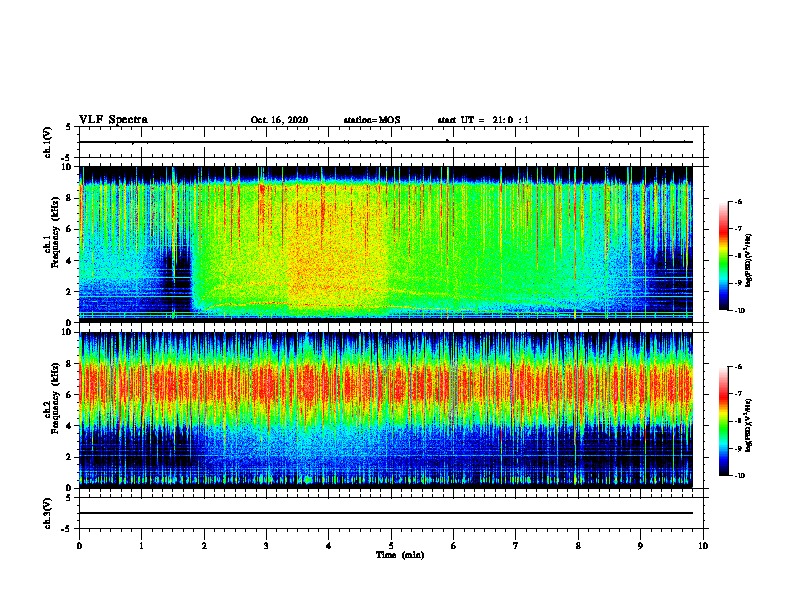The width and height of the screenshot is (792, 612).
Task: Click the time axis tick label '0'
Action: (79, 546)
